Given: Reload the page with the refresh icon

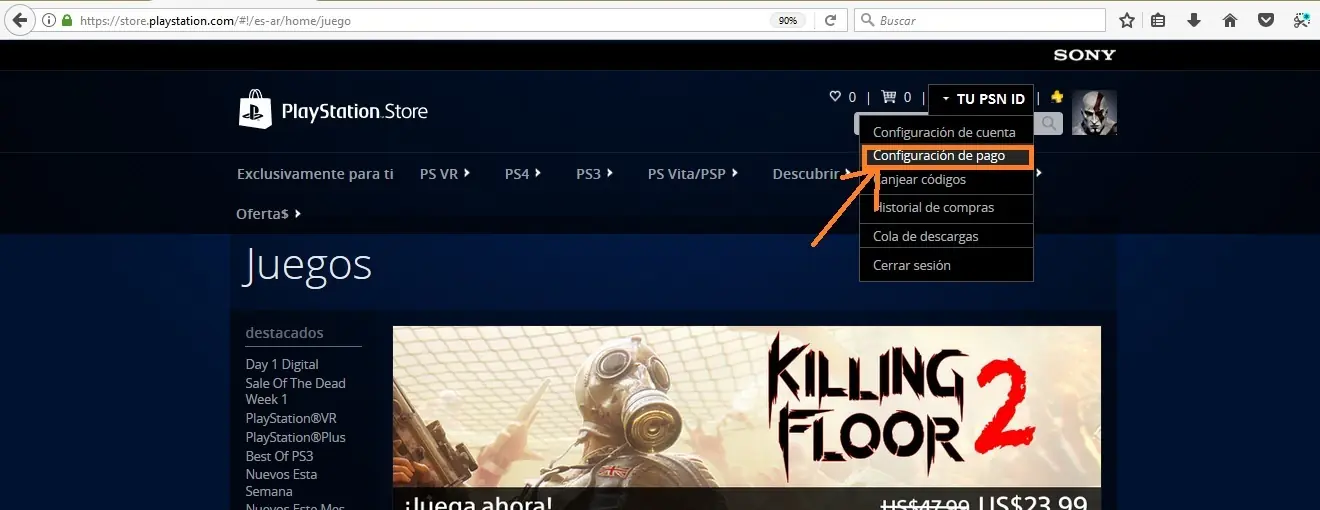Looking at the screenshot, I should pos(830,20).
